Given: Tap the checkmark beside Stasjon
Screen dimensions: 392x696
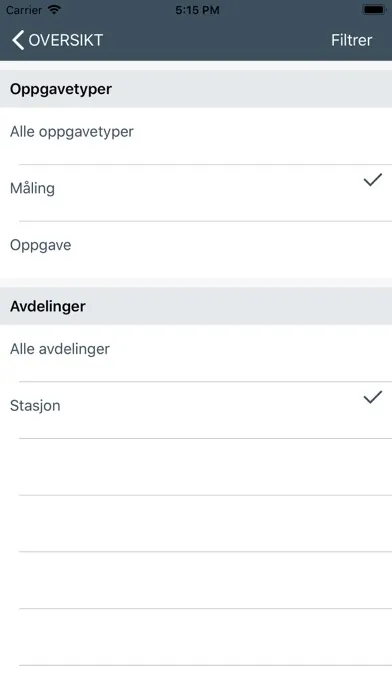Looking at the screenshot, I should [373, 397].
